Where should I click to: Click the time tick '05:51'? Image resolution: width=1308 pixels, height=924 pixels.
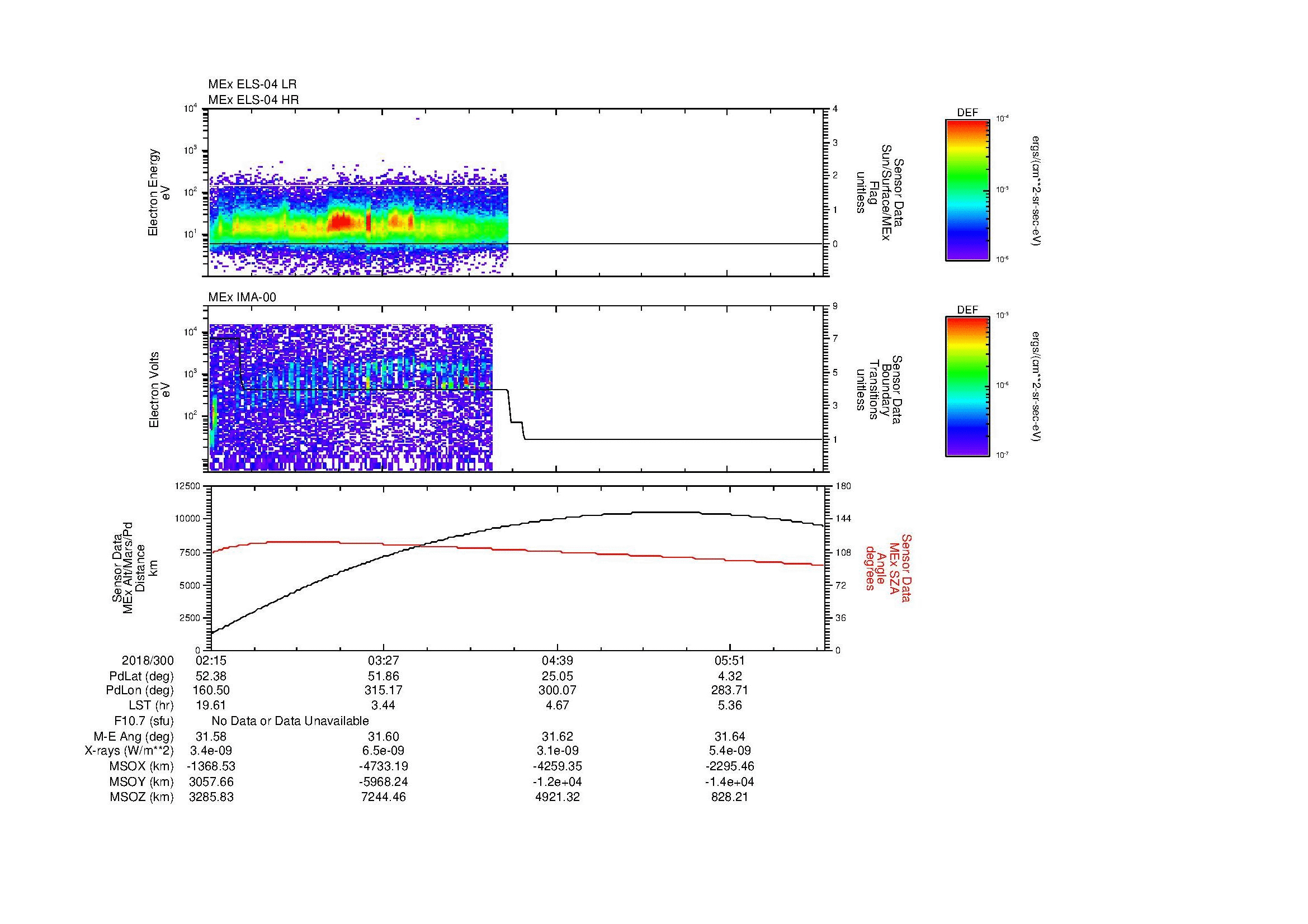click(730, 661)
